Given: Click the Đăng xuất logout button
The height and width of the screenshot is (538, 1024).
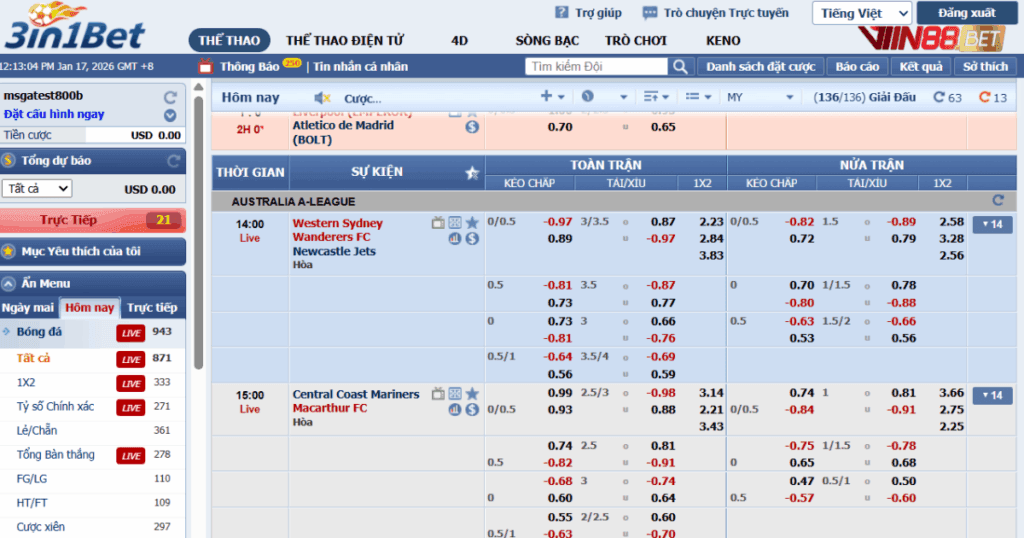Looking at the screenshot, I should tap(967, 13).
